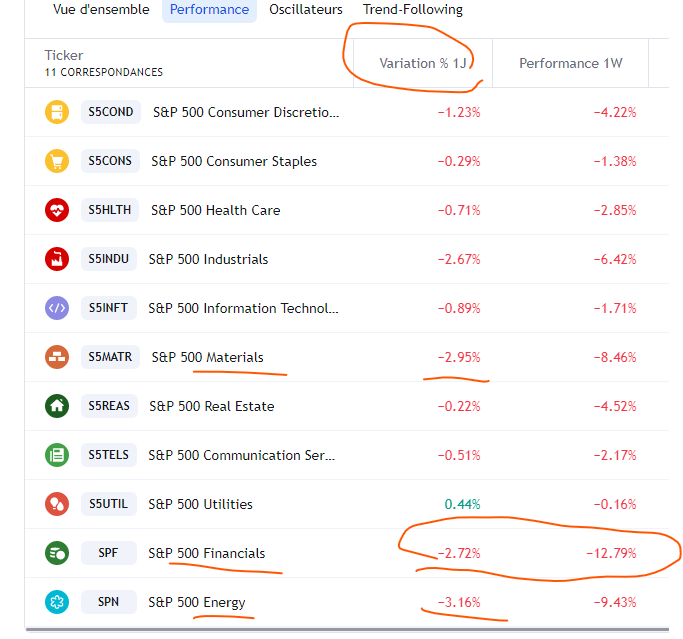Viewport: 683px width, 639px height.
Task: Open the S&P 500 Energy row
Action: point(196,602)
